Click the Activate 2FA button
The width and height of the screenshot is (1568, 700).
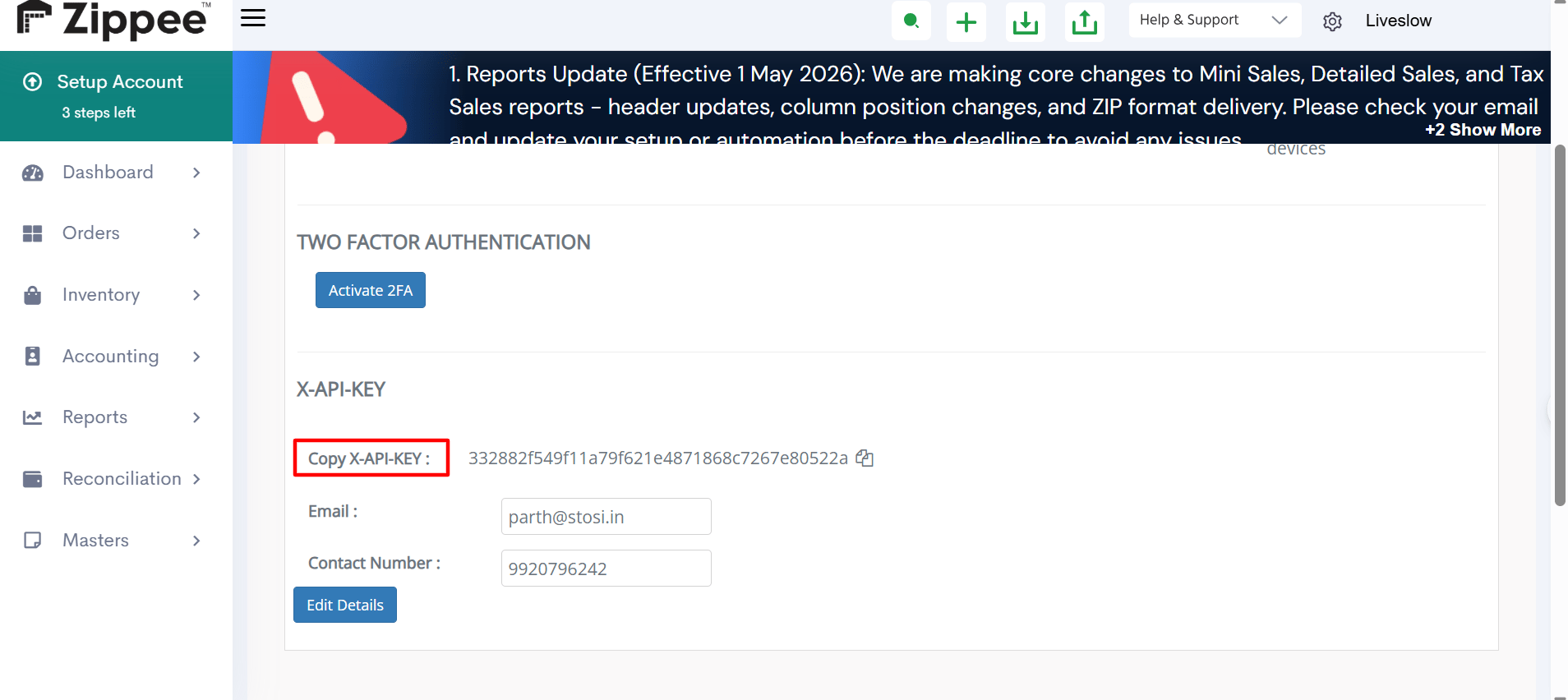click(371, 290)
